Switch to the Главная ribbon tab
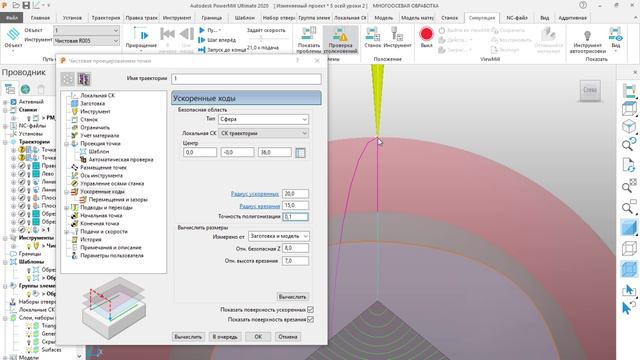This screenshot has width=640, height=360. 40,18
